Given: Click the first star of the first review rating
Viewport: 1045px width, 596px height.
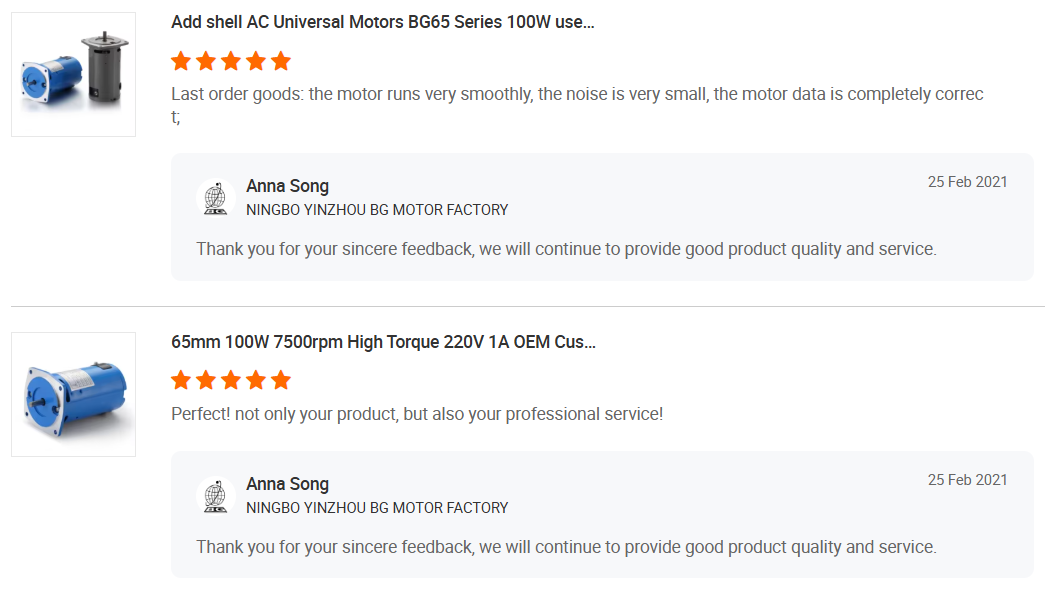Looking at the screenshot, I should (181, 61).
